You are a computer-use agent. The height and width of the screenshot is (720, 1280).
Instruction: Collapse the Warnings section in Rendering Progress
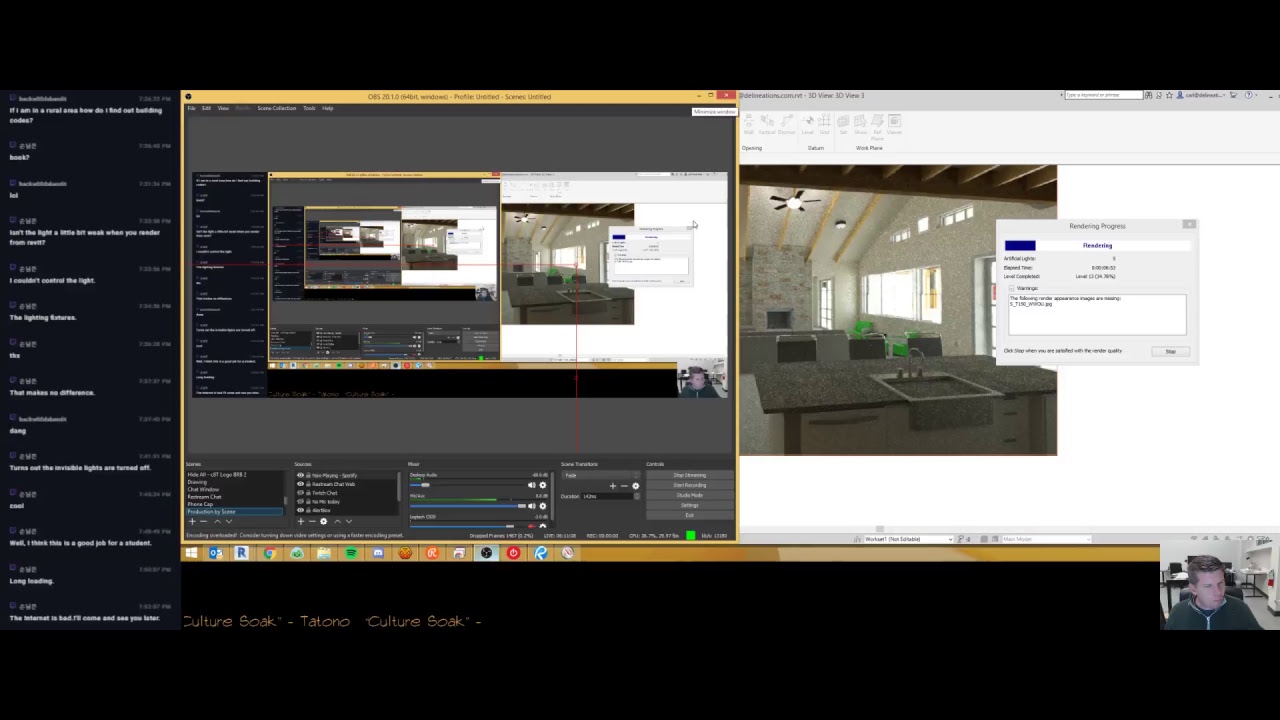(1012, 288)
